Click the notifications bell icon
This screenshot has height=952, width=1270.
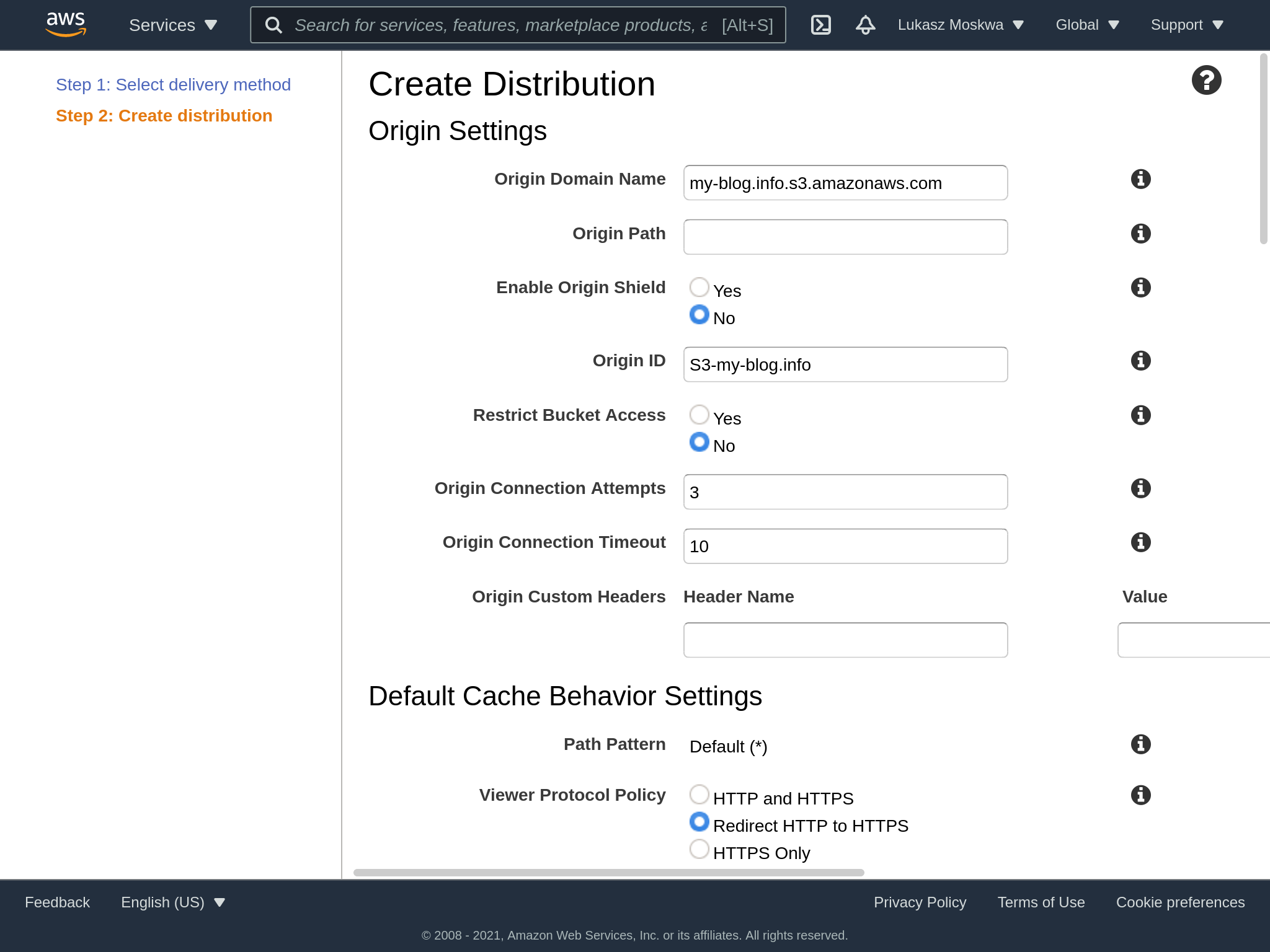click(865, 25)
